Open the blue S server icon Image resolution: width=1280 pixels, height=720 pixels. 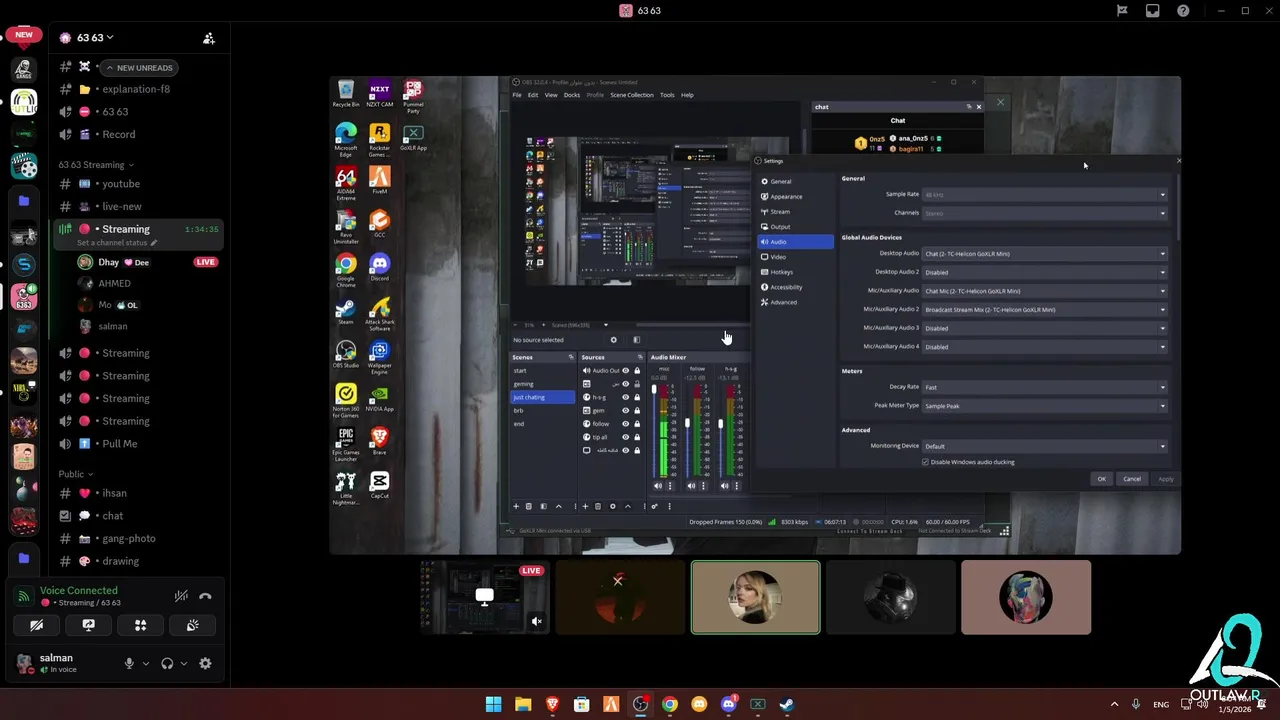(24, 264)
